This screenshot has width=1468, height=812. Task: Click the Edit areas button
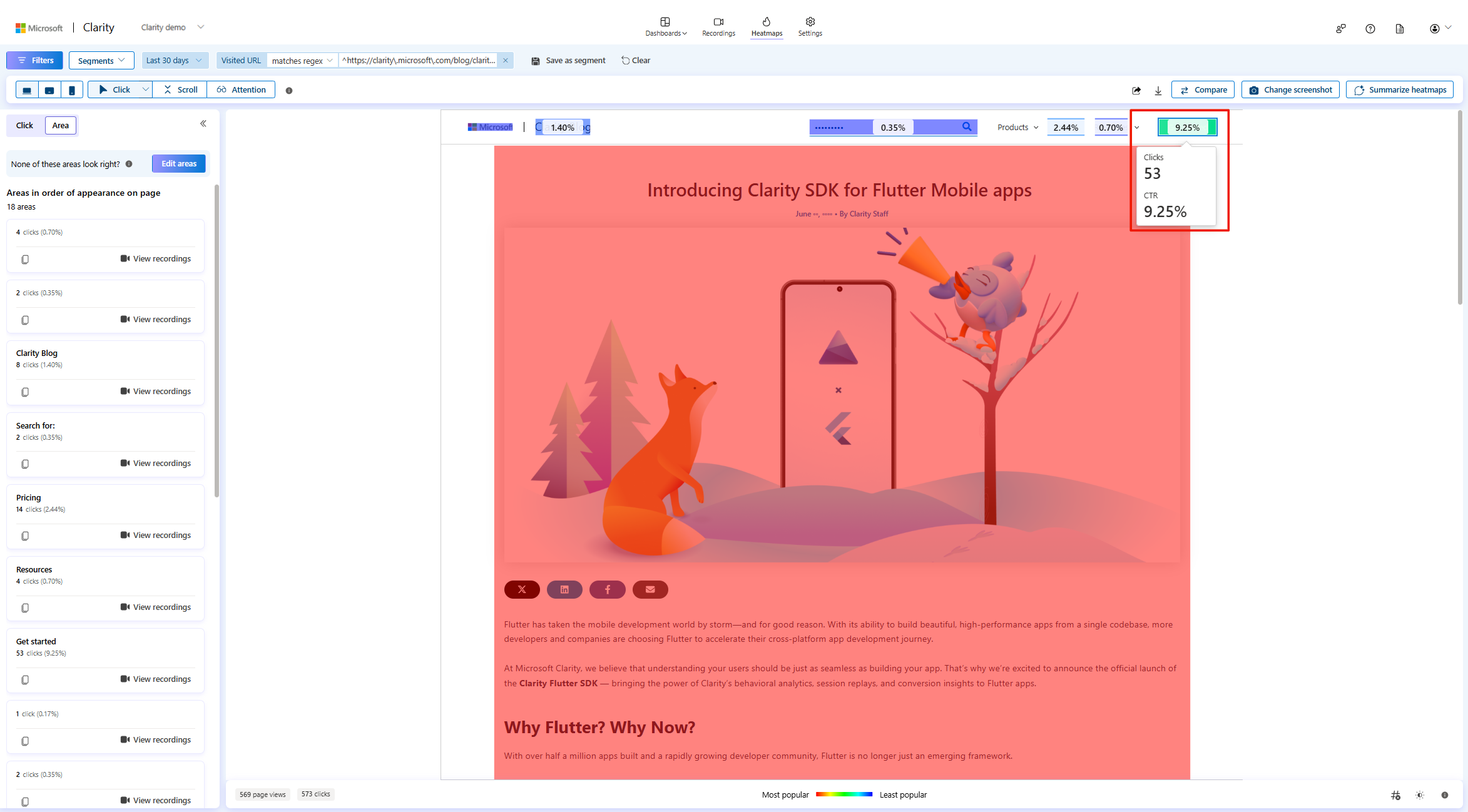click(x=179, y=164)
